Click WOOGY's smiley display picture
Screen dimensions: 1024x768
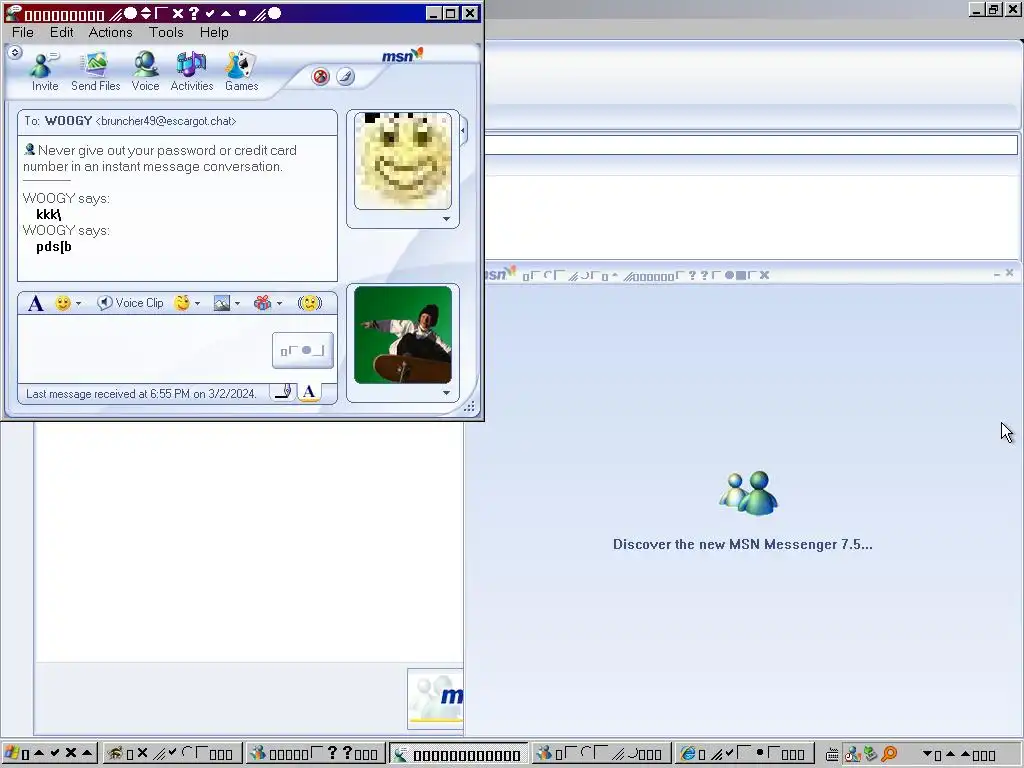pyautogui.click(x=403, y=161)
